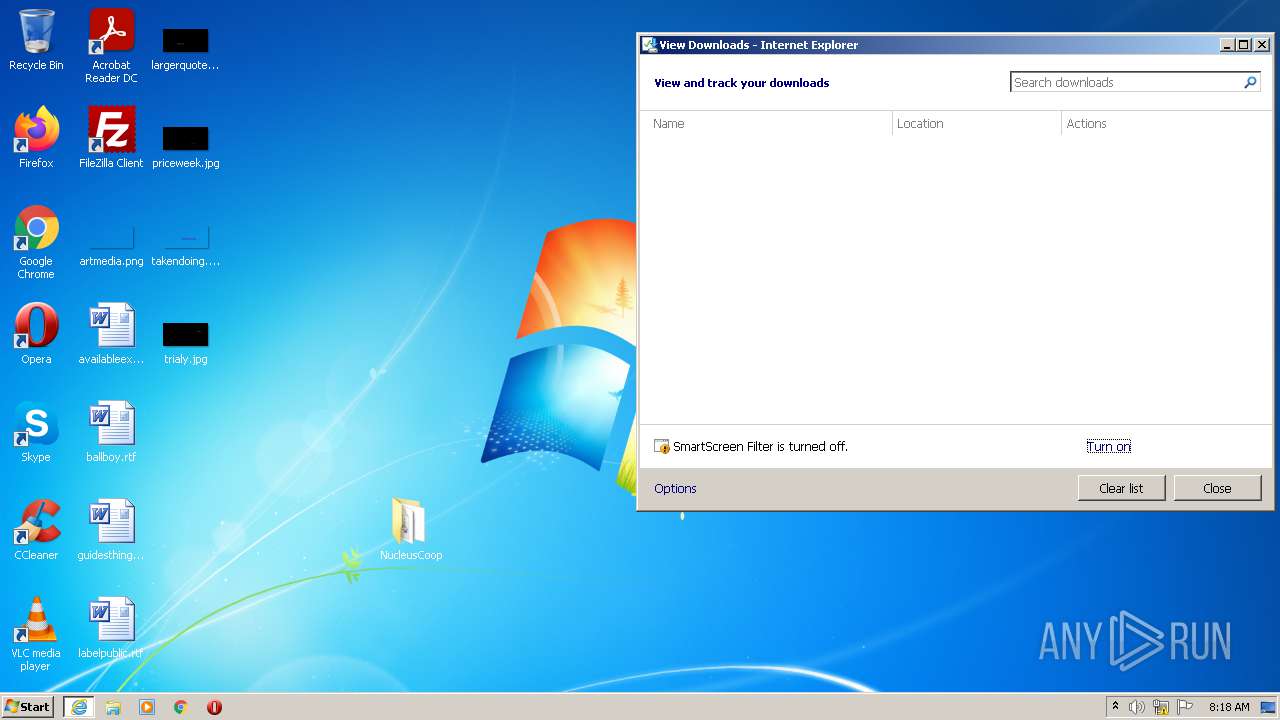Viewport: 1280px width, 720px height.
Task: Click the Start button
Action: click(x=28, y=707)
